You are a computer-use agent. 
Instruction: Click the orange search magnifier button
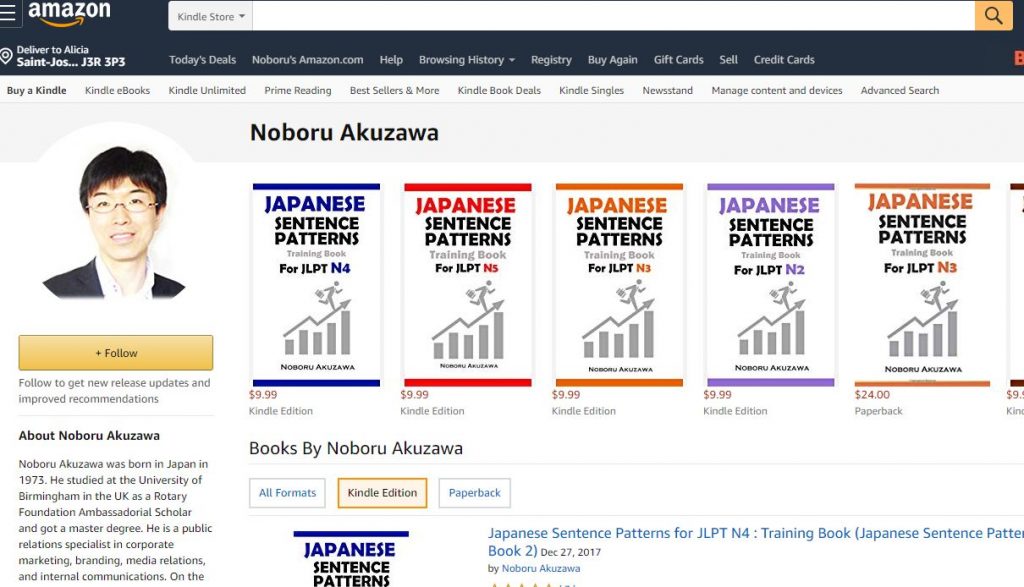(993, 16)
